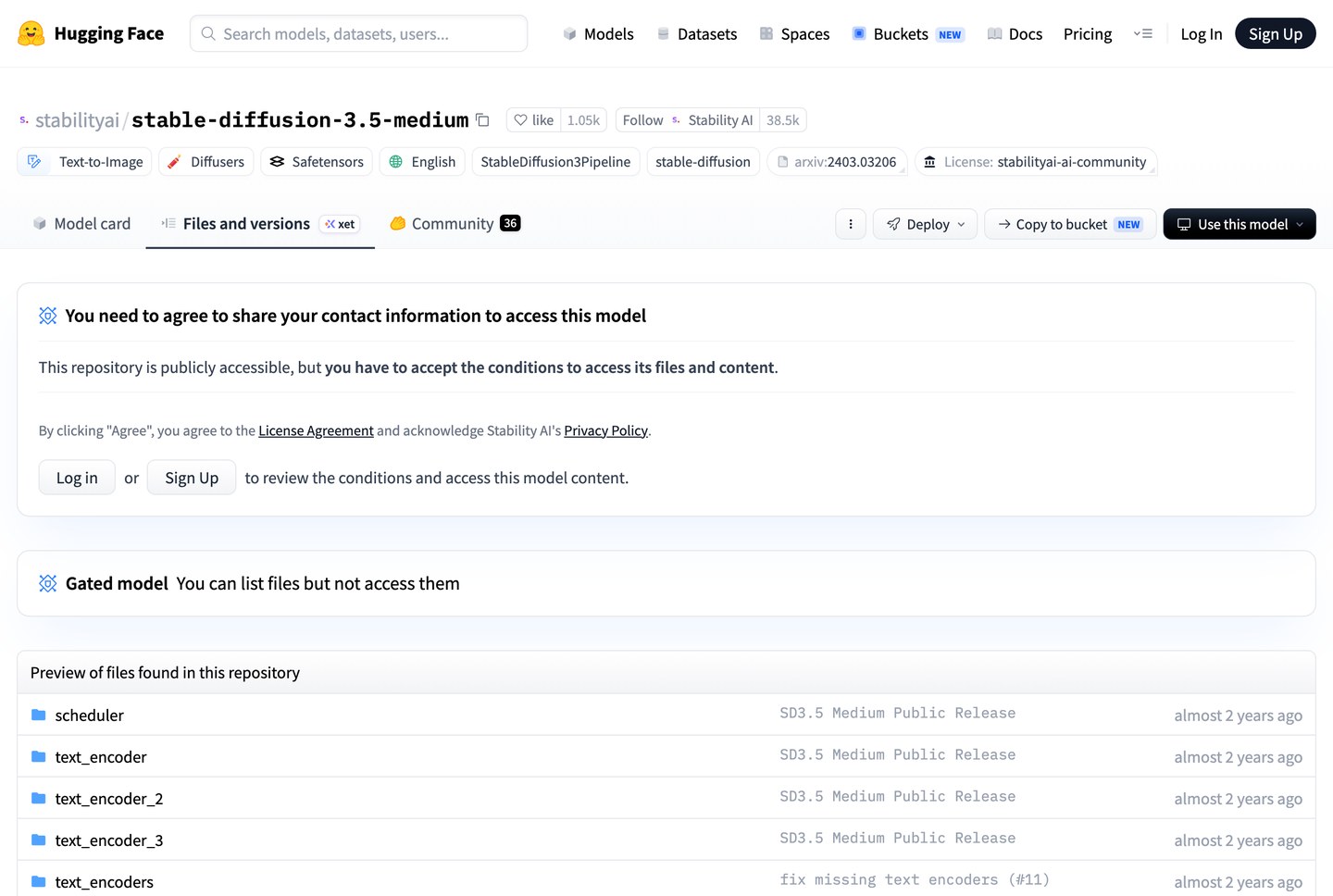1333x896 pixels.
Task: Click the xet badge on Files tab
Action: click(340, 224)
